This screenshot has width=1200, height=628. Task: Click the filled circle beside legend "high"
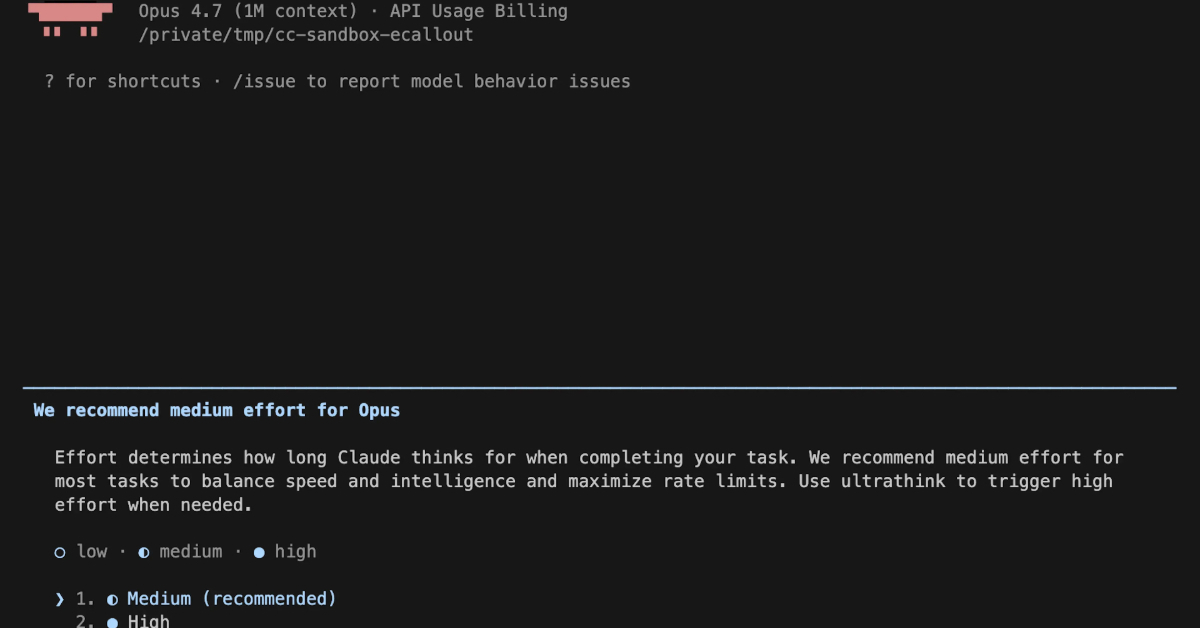pyautogui.click(x=259, y=552)
